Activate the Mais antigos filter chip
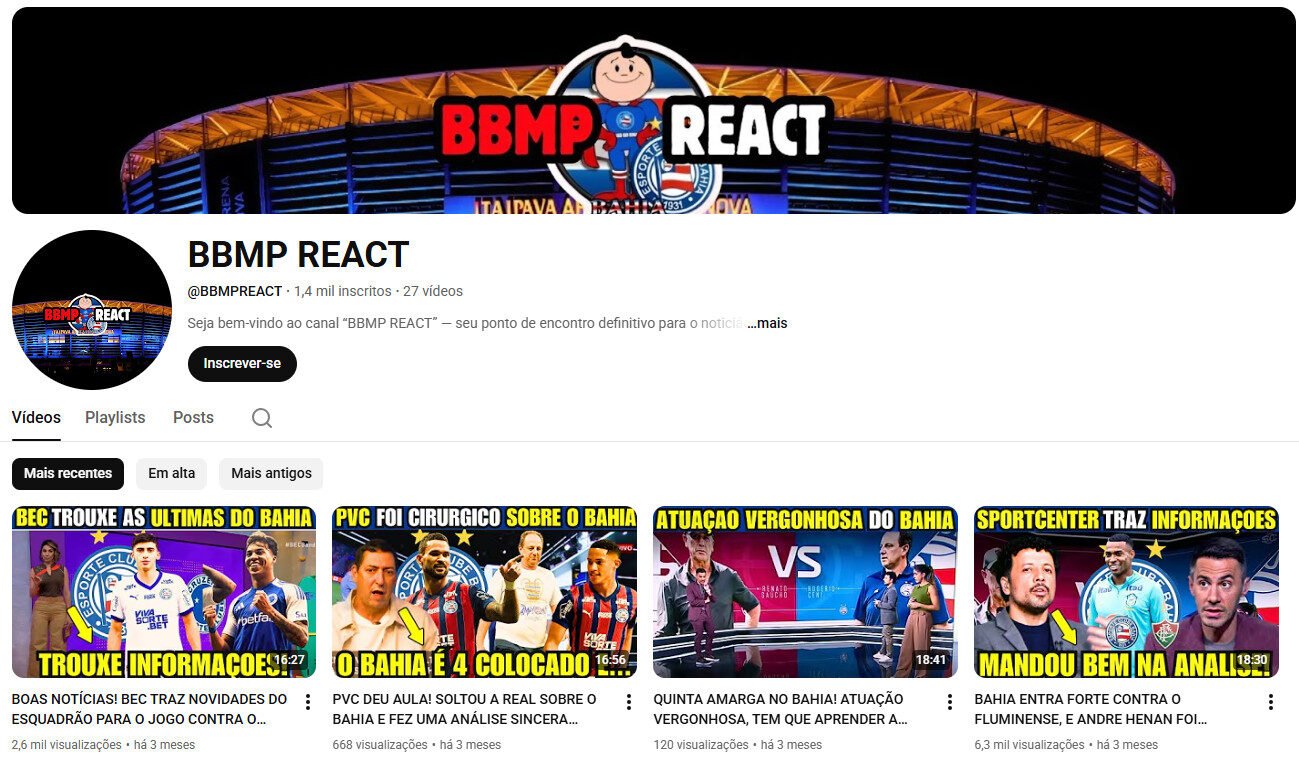Viewport: 1299px width, 762px height. (x=270, y=473)
